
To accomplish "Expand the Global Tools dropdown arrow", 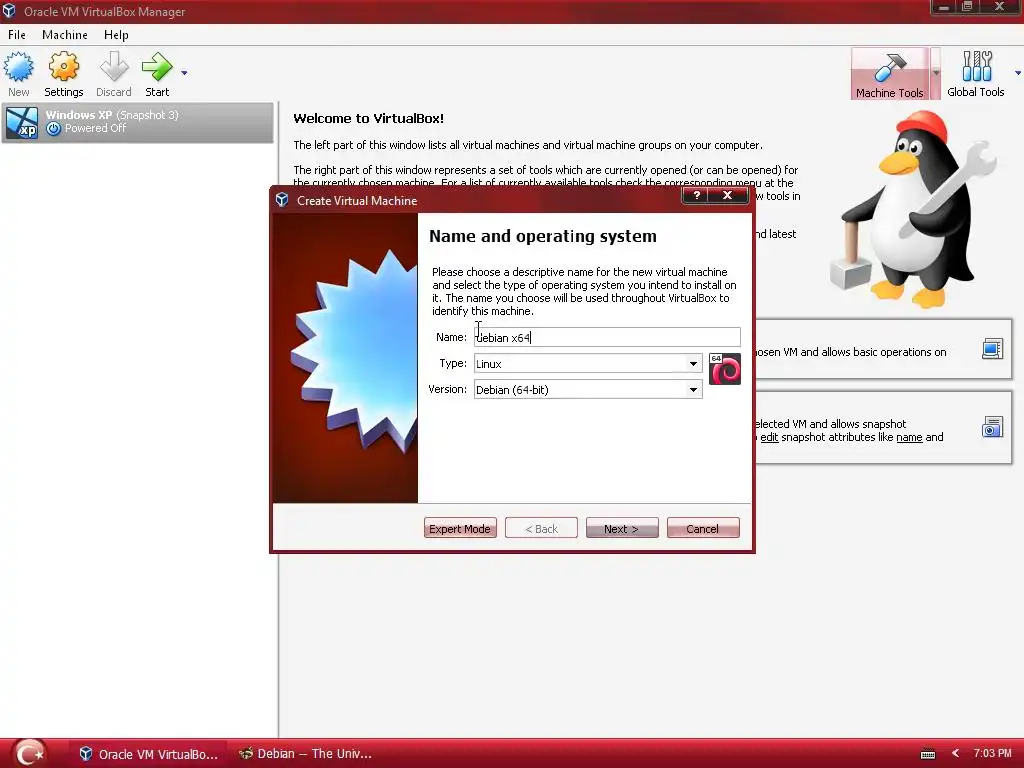I will [1017, 72].
